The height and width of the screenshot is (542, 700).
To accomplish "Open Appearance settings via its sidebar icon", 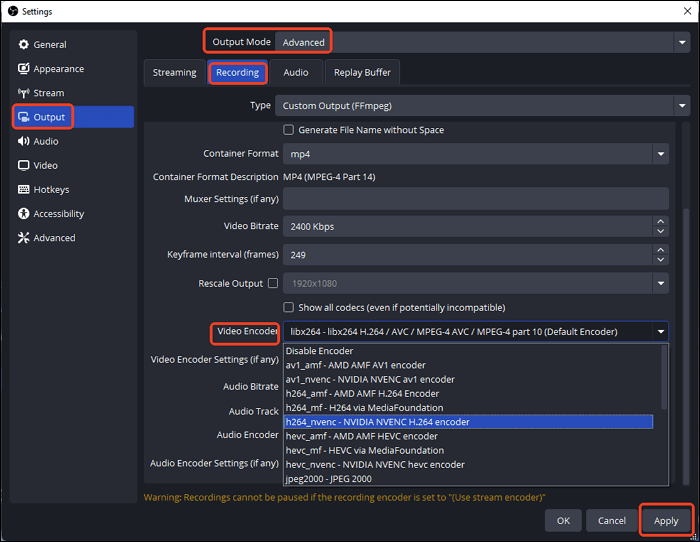I will coord(24,69).
